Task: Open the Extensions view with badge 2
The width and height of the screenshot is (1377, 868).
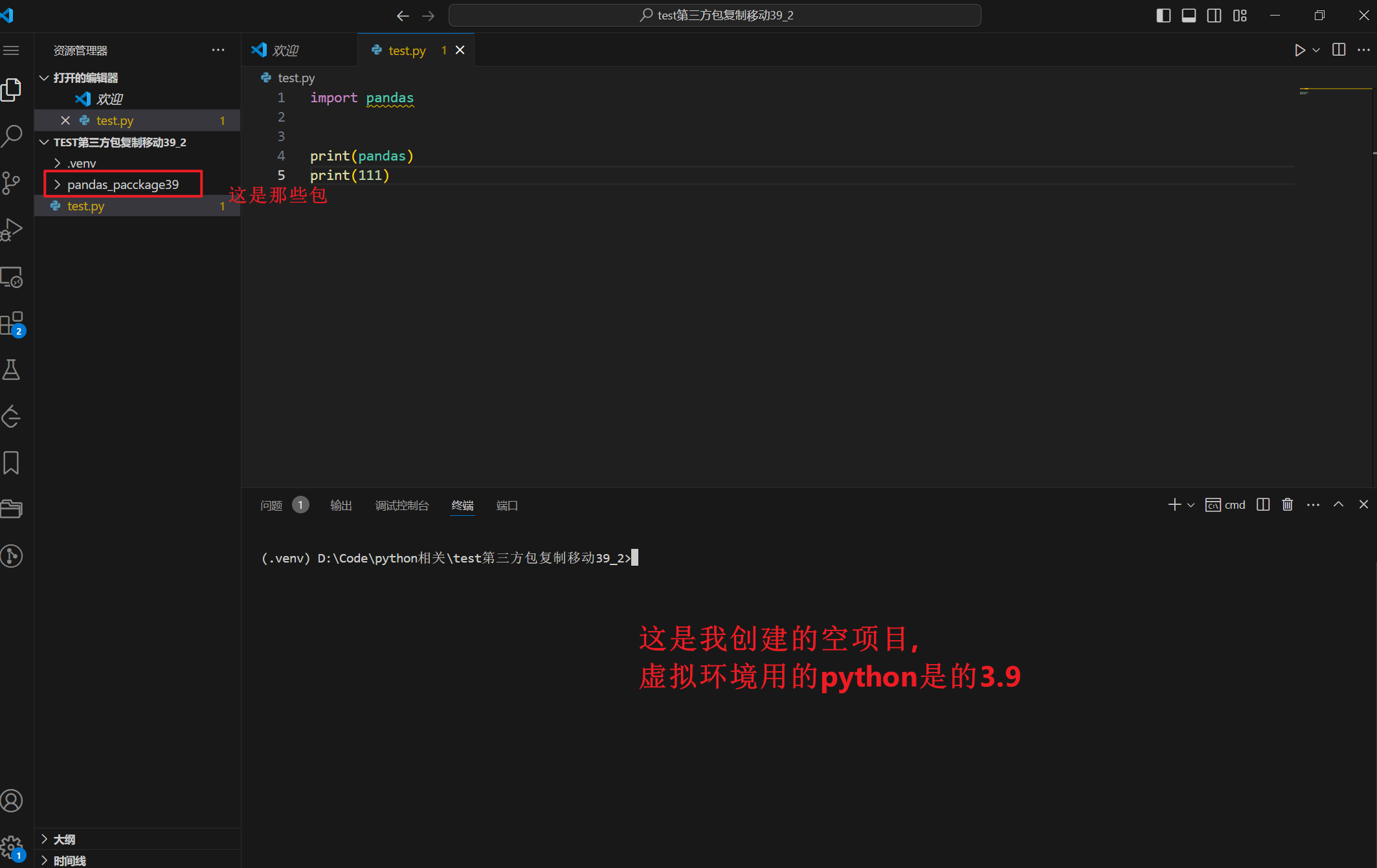Action: pyautogui.click(x=12, y=324)
